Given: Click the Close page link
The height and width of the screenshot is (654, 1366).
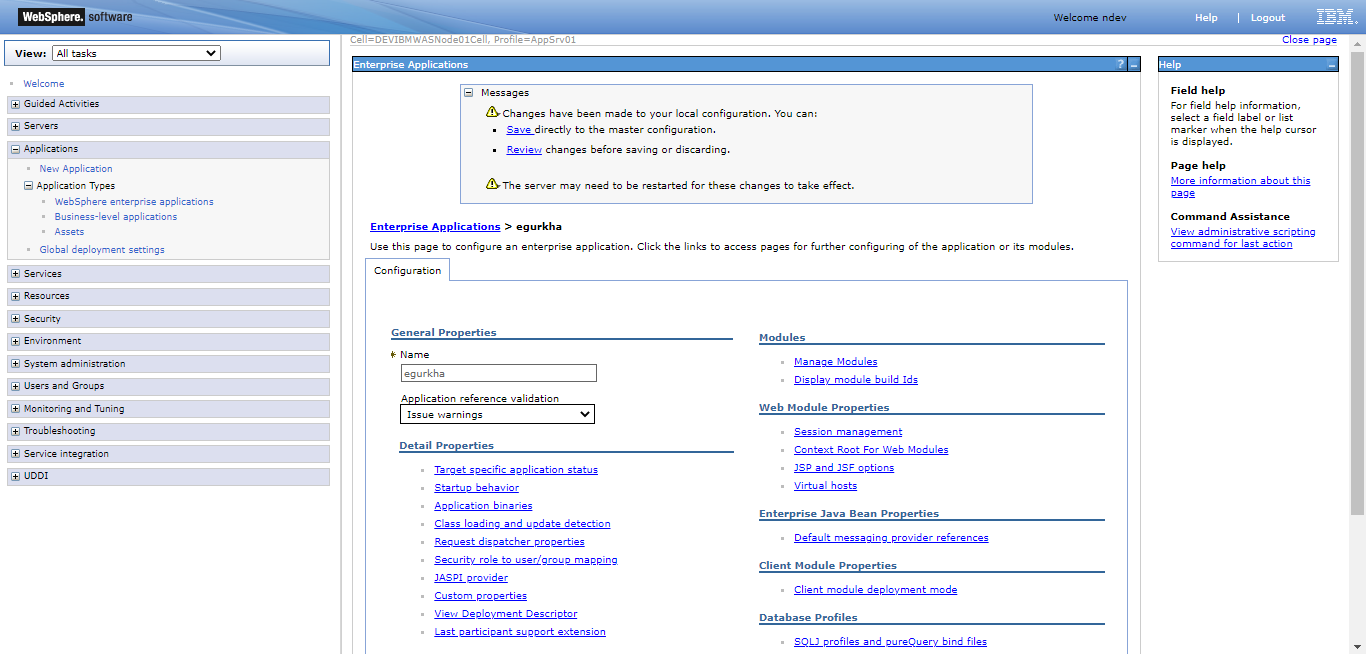Looking at the screenshot, I should coord(1309,40).
